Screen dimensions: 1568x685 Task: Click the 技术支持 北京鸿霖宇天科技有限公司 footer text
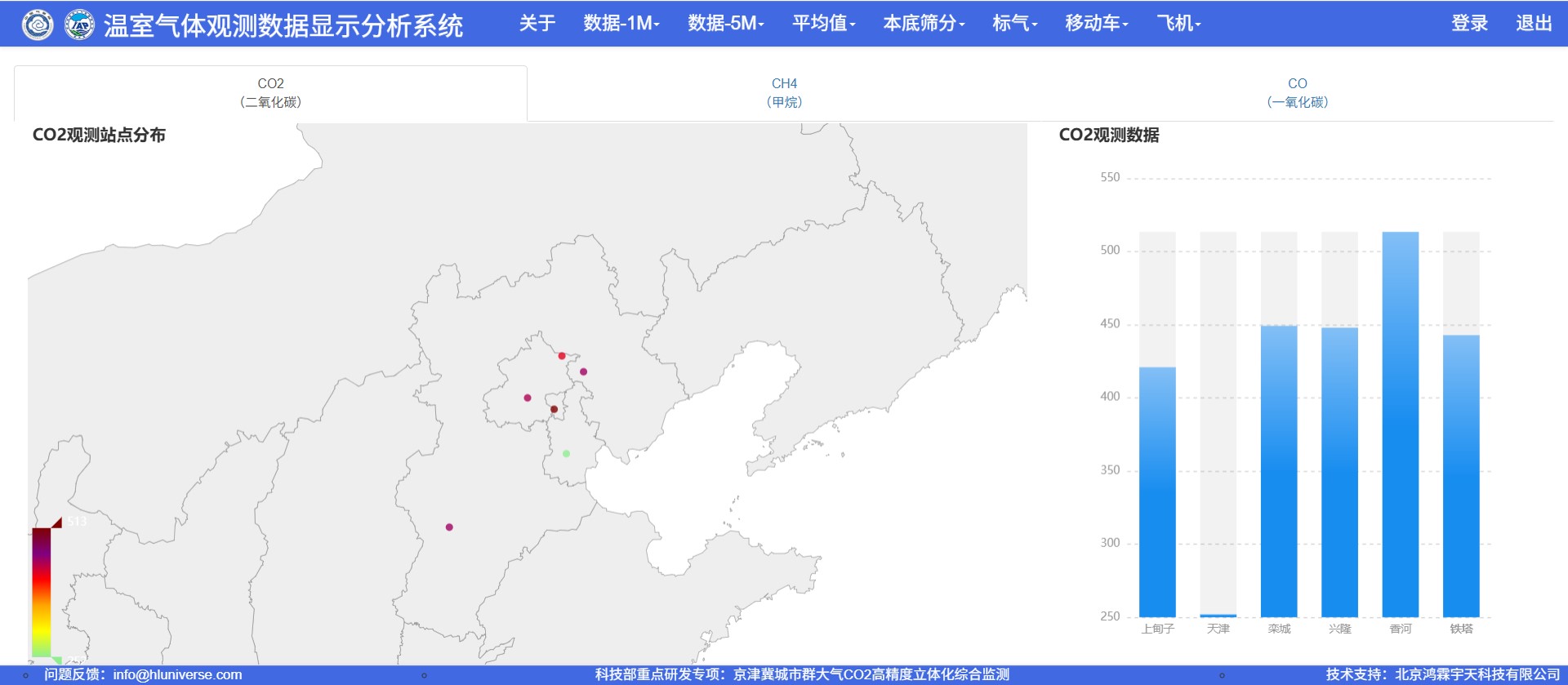pyautogui.click(x=1443, y=674)
